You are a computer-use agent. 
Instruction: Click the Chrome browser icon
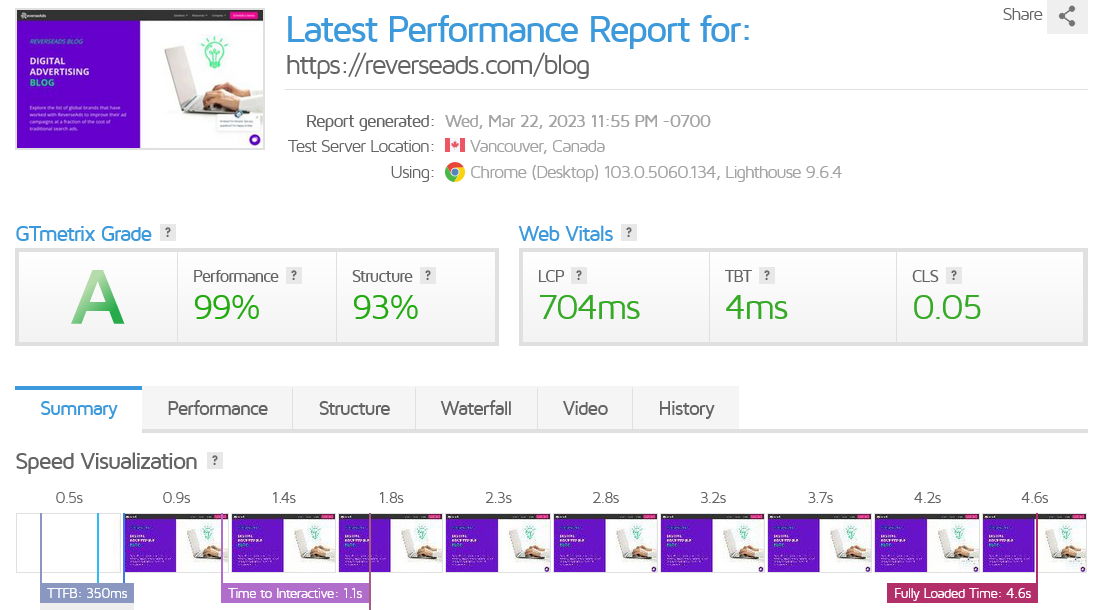455,172
